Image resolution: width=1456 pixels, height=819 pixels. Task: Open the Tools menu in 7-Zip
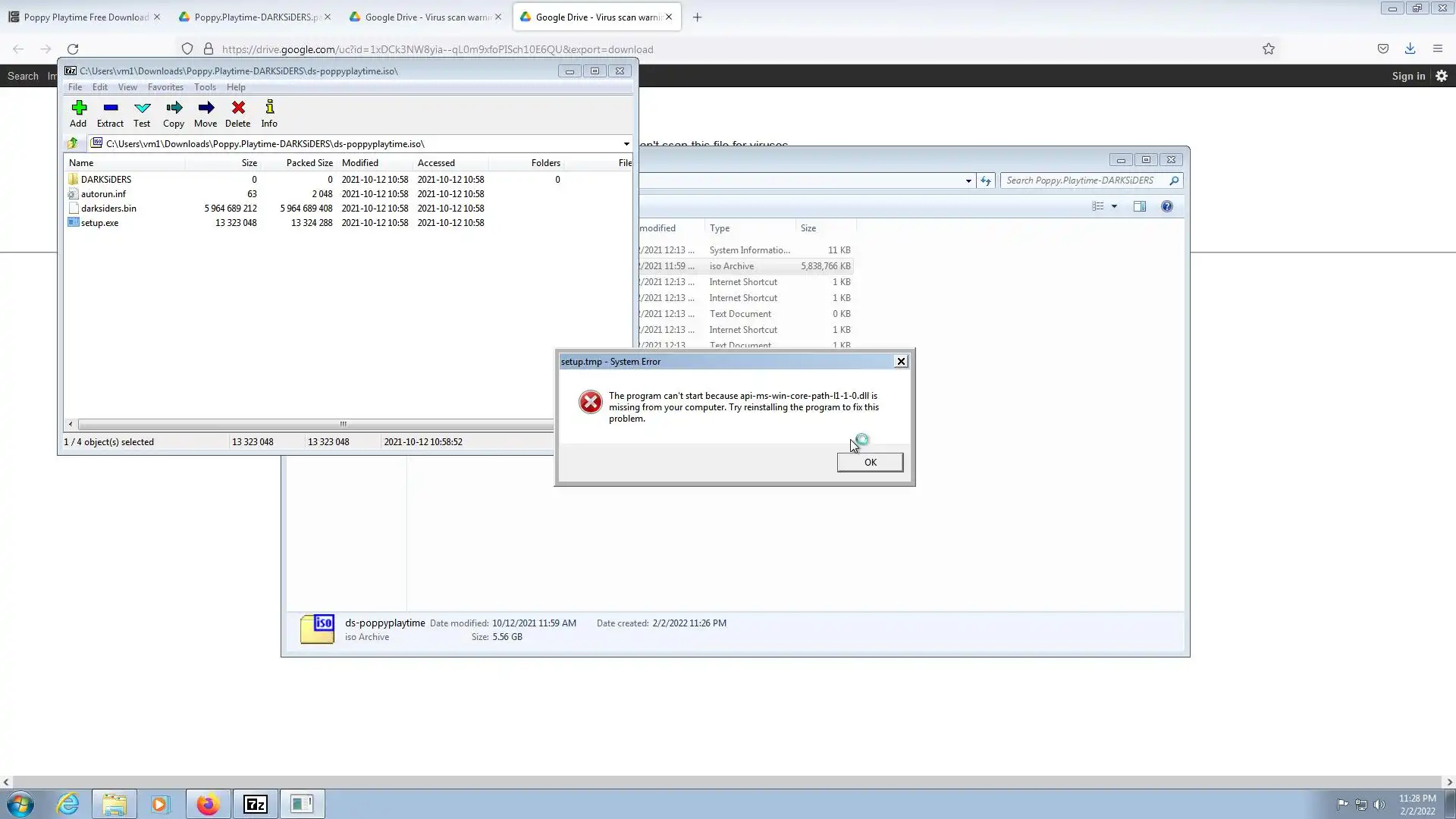coord(205,87)
